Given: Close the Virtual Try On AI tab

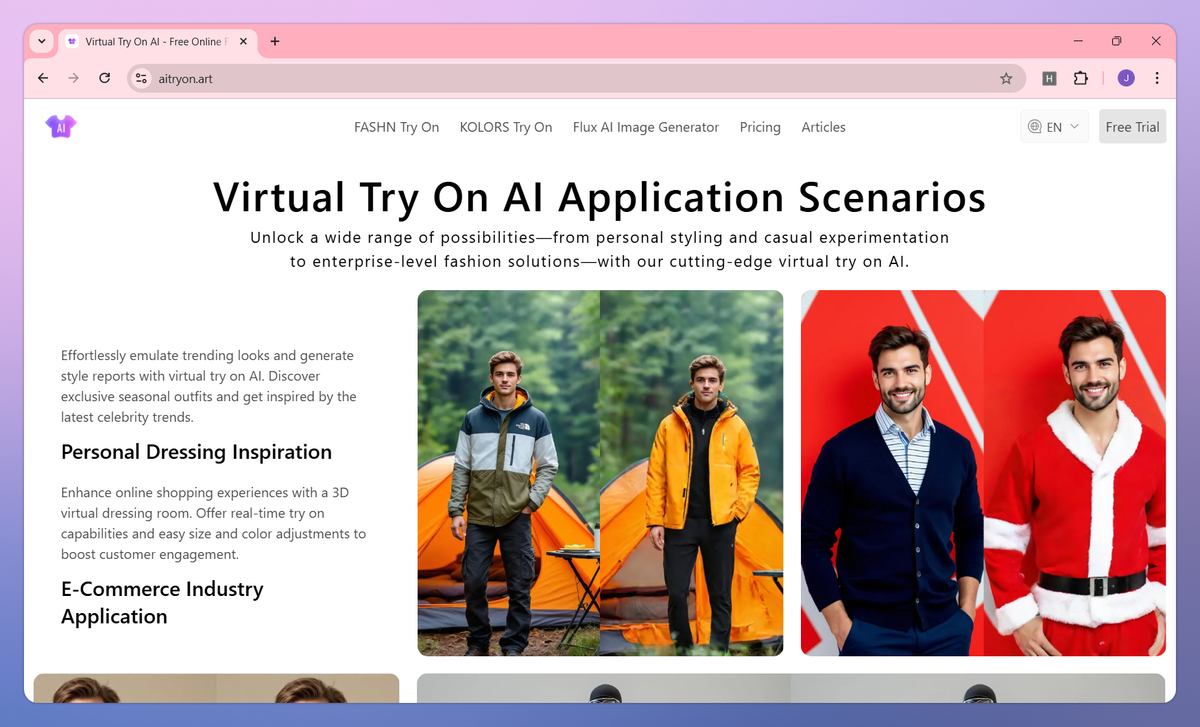Looking at the screenshot, I should (x=244, y=41).
